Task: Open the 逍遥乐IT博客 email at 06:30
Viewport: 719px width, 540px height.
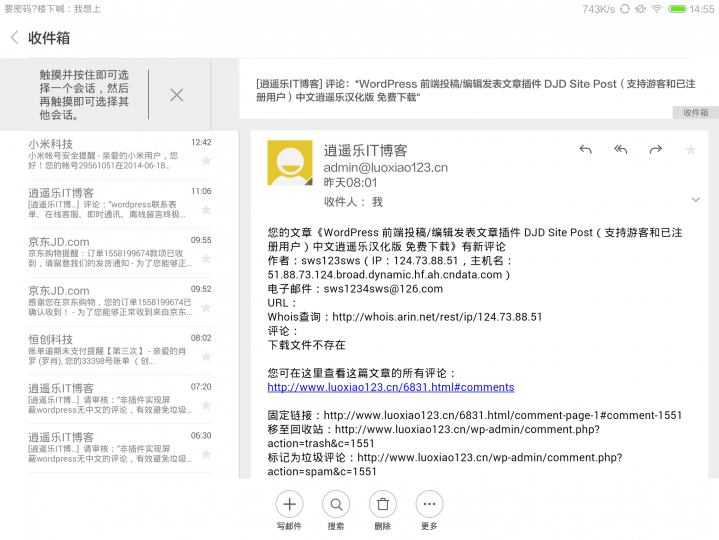Action: coord(120,448)
